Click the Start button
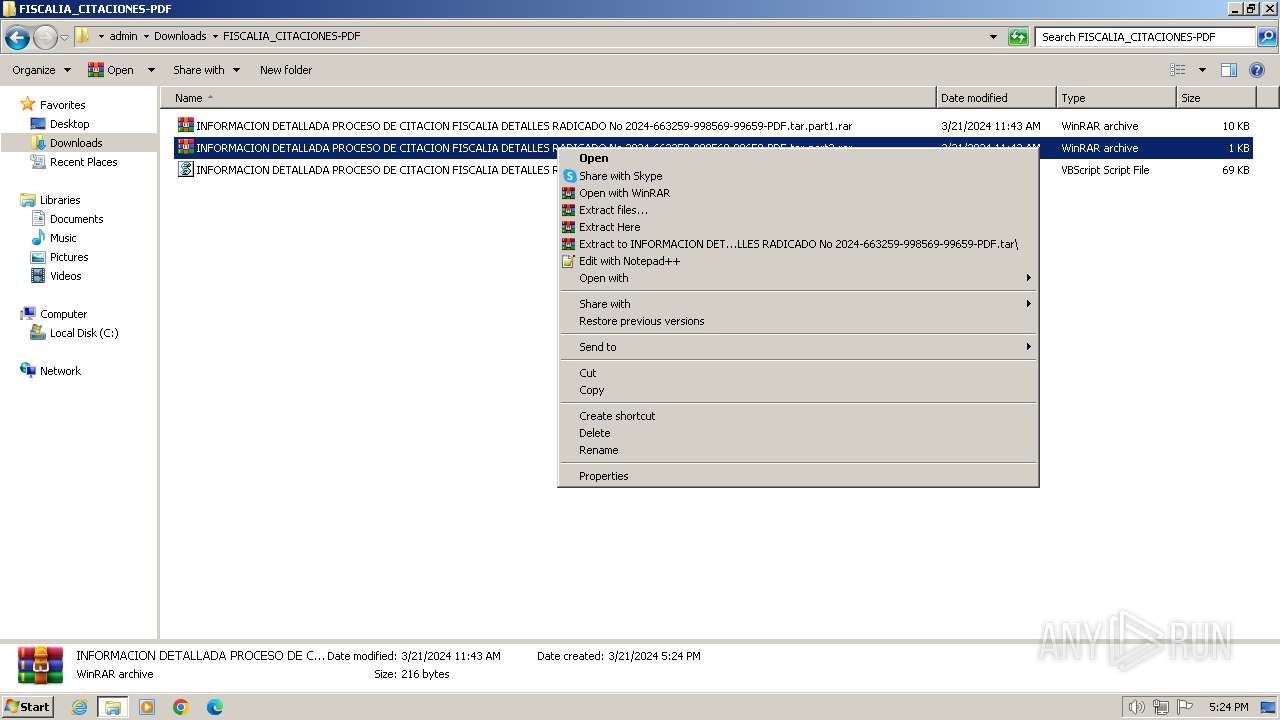Viewport: 1280px width, 720px height. point(28,707)
